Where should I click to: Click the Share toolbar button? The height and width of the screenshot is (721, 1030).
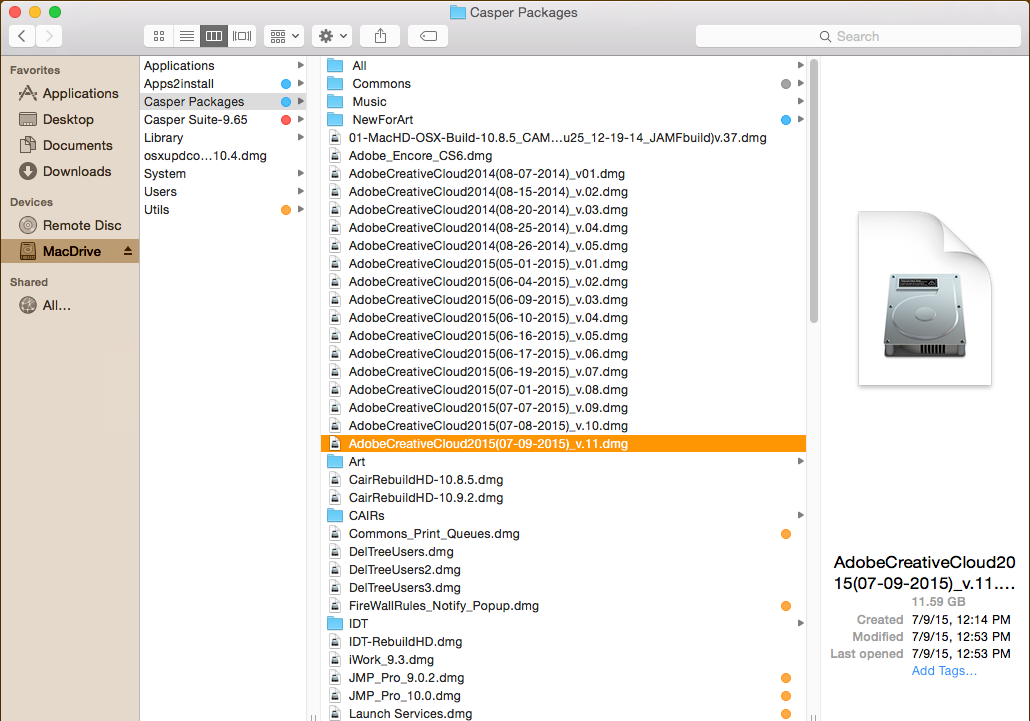click(x=380, y=36)
